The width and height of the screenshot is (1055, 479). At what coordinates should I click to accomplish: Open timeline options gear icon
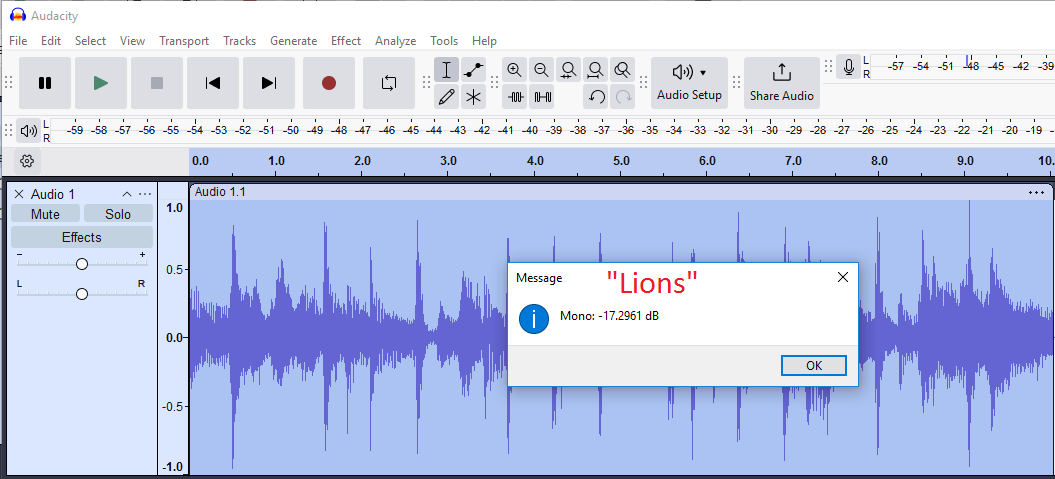[28, 161]
